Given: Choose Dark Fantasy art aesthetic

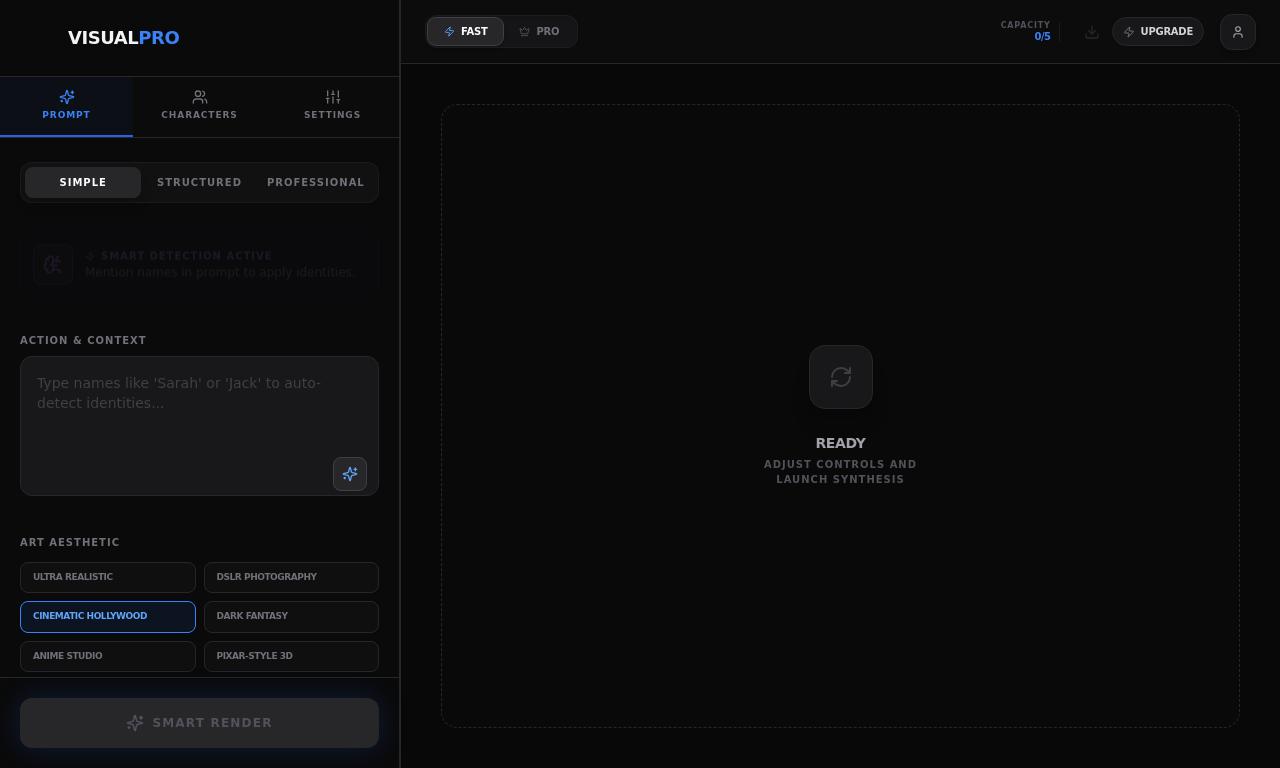Looking at the screenshot, I should point(291,616).
